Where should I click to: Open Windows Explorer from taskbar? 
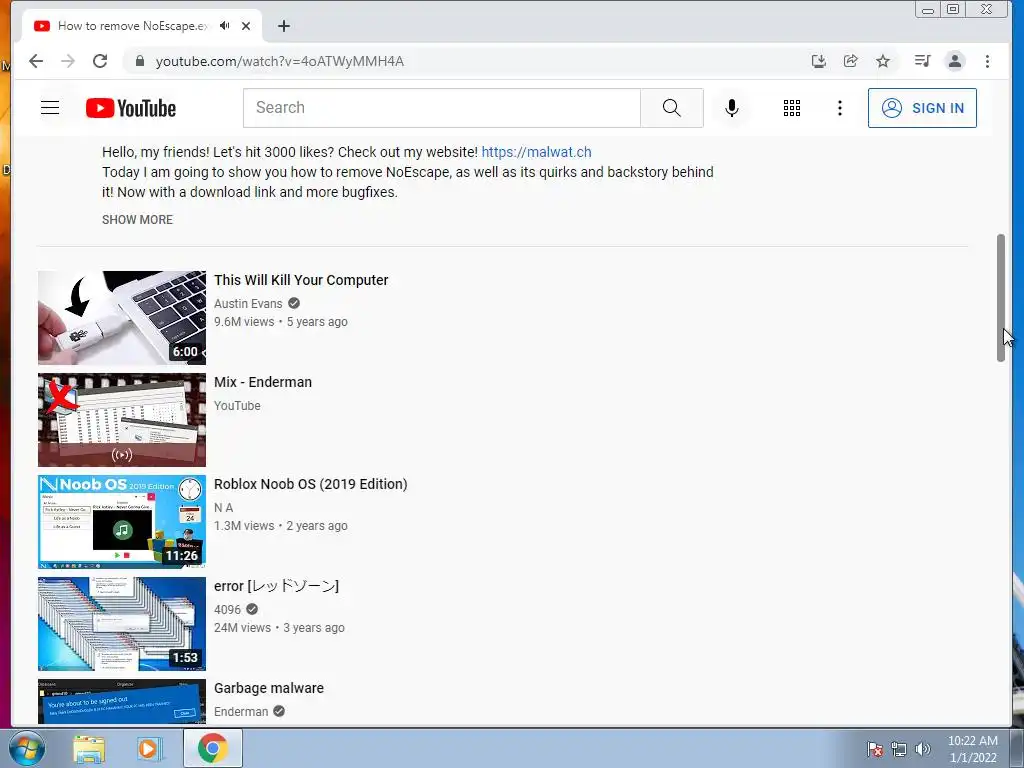point(89,748)
